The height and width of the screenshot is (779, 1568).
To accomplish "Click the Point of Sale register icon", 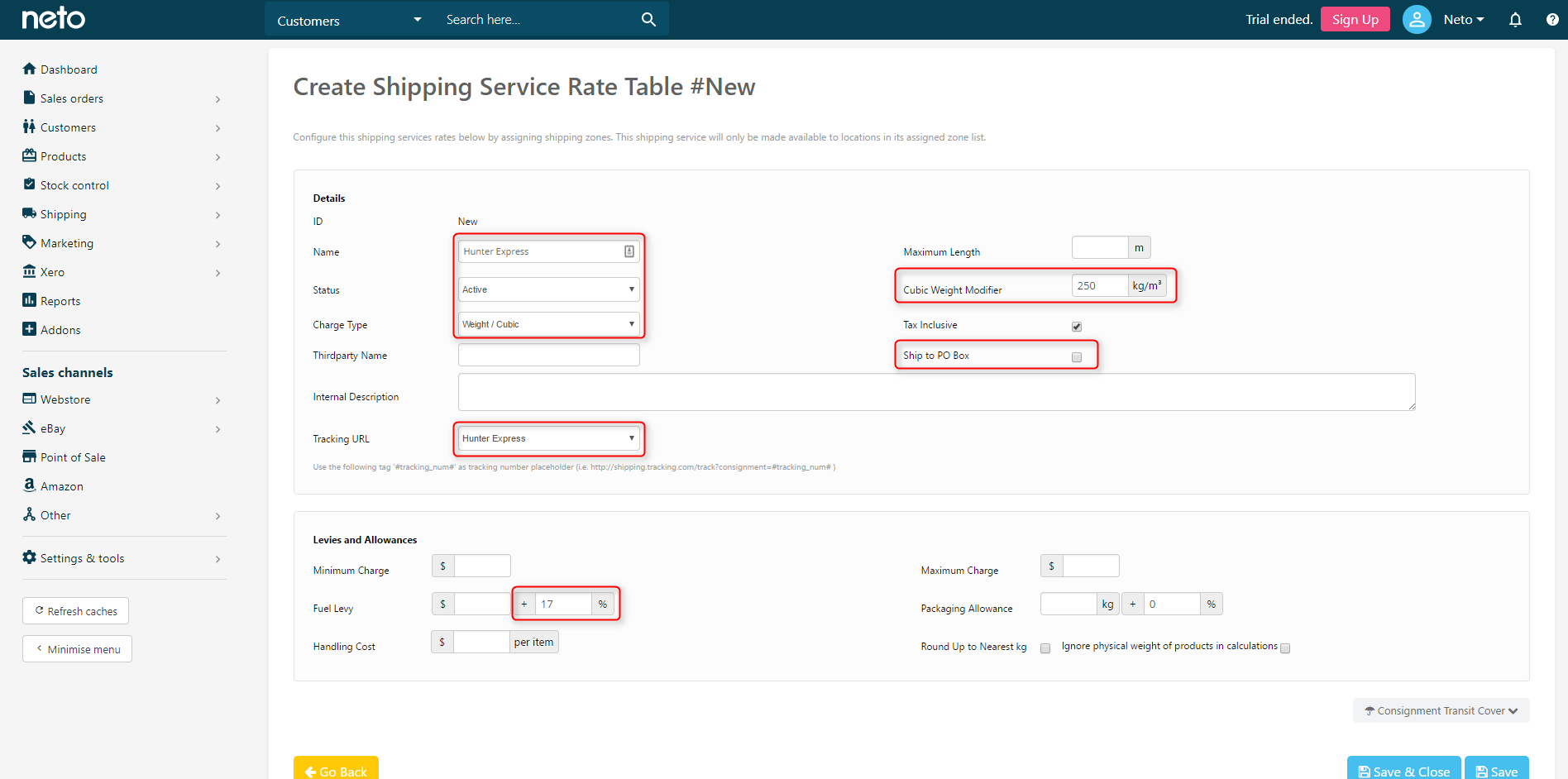I will tap(30, 456).
